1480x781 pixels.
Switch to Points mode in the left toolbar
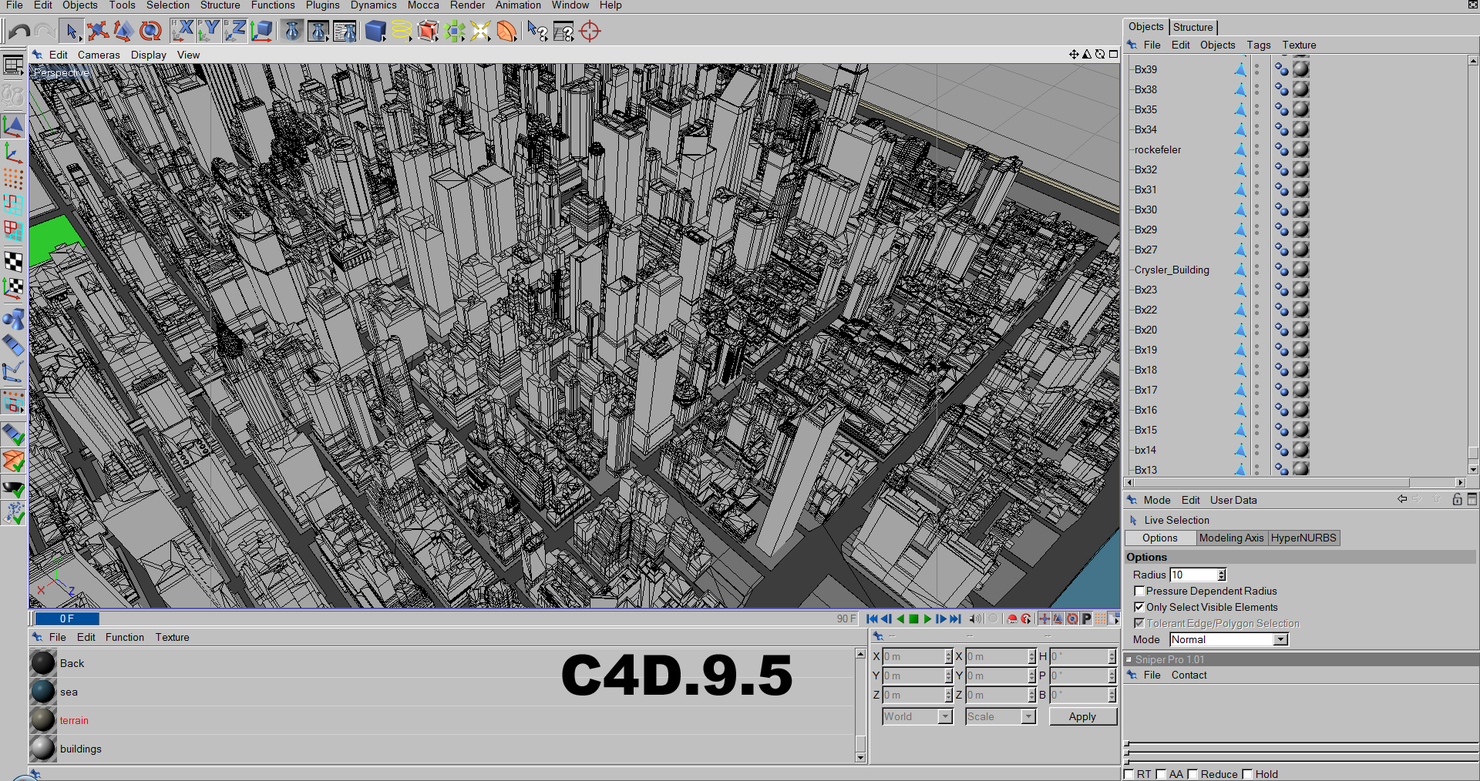click(x=13, y=179)
